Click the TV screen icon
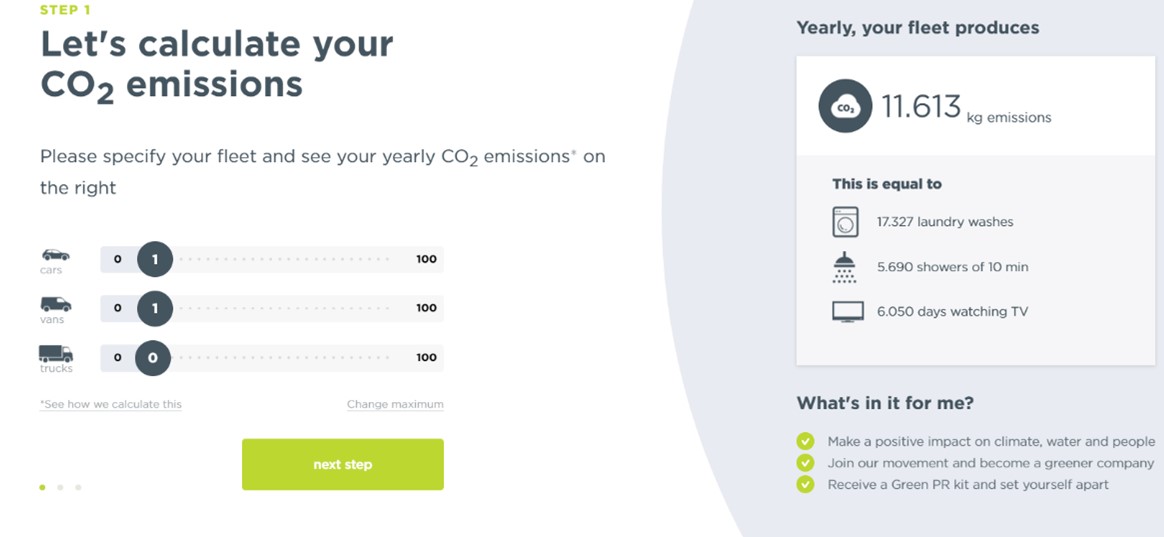 point(848,312)
